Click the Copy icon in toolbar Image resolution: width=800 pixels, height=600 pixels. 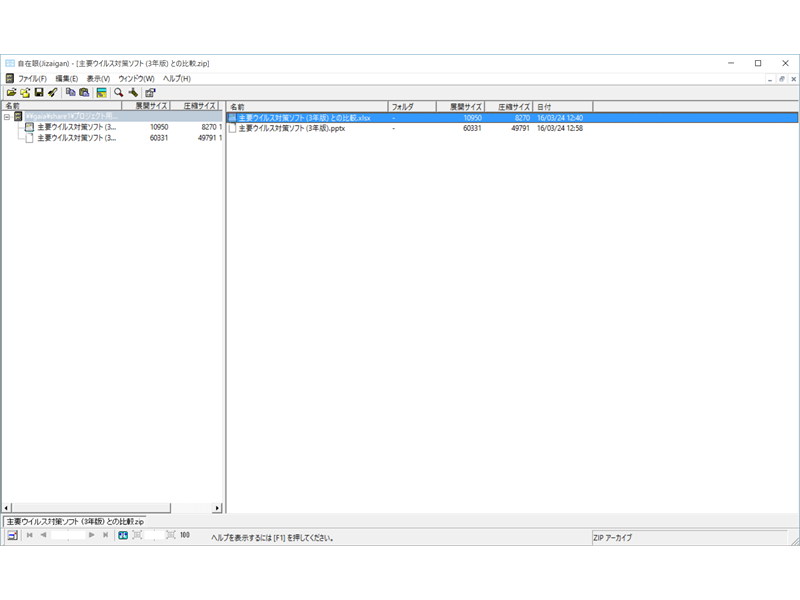(70, 92)
